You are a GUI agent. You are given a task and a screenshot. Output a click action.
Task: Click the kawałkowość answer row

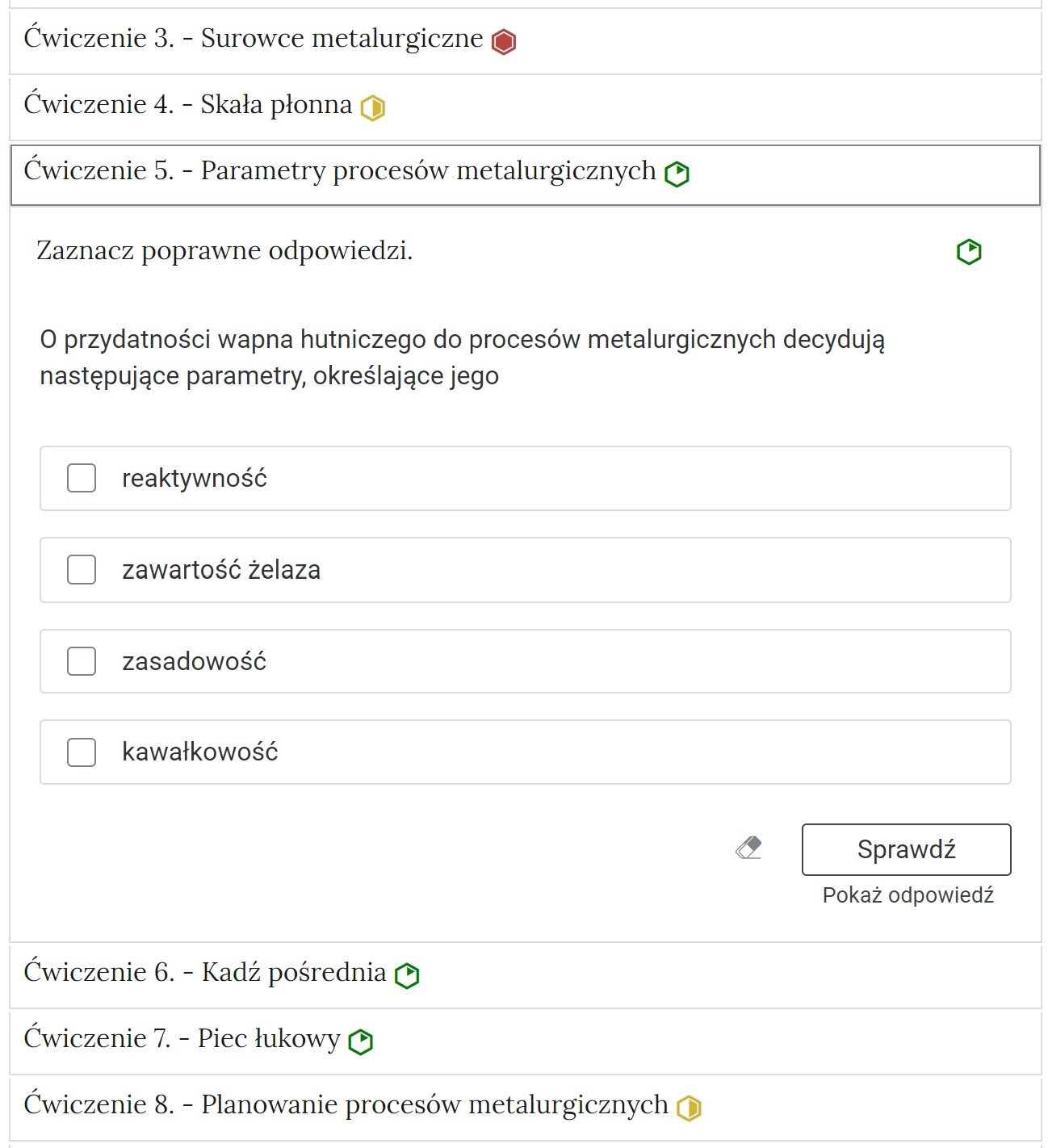click(525, 752)
